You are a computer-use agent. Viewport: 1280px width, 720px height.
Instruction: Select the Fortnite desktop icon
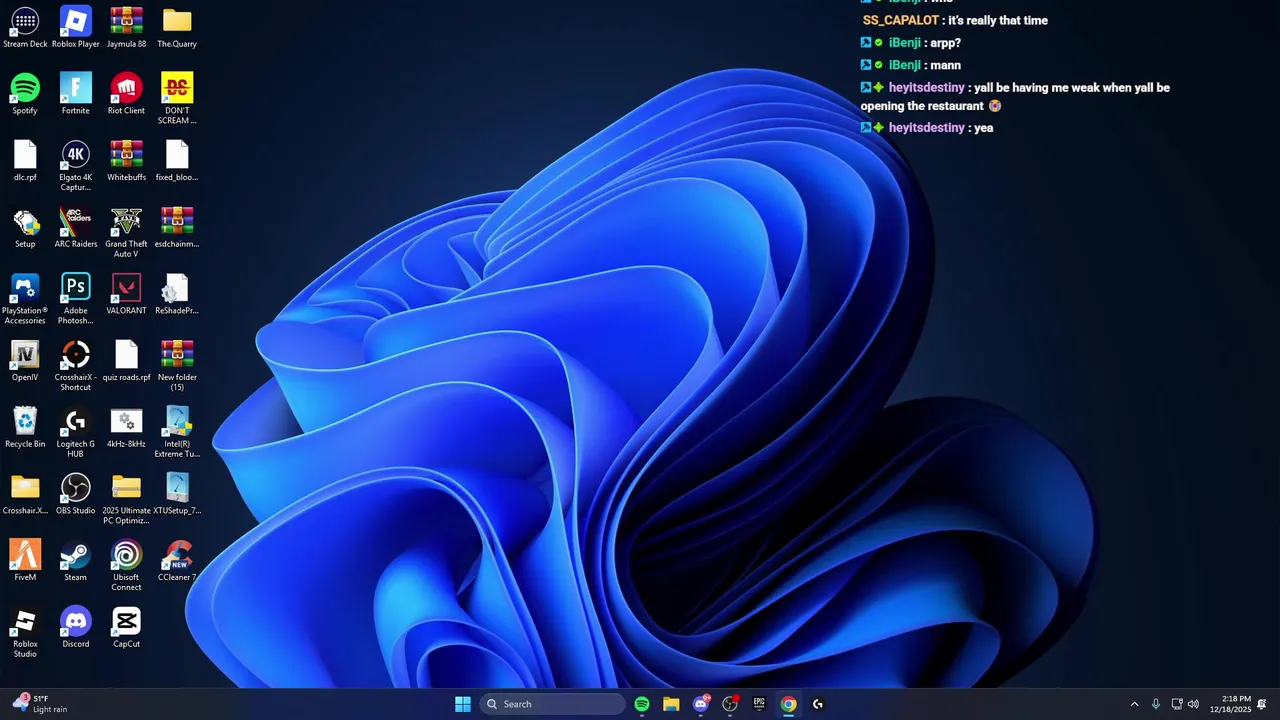[76, 94]
